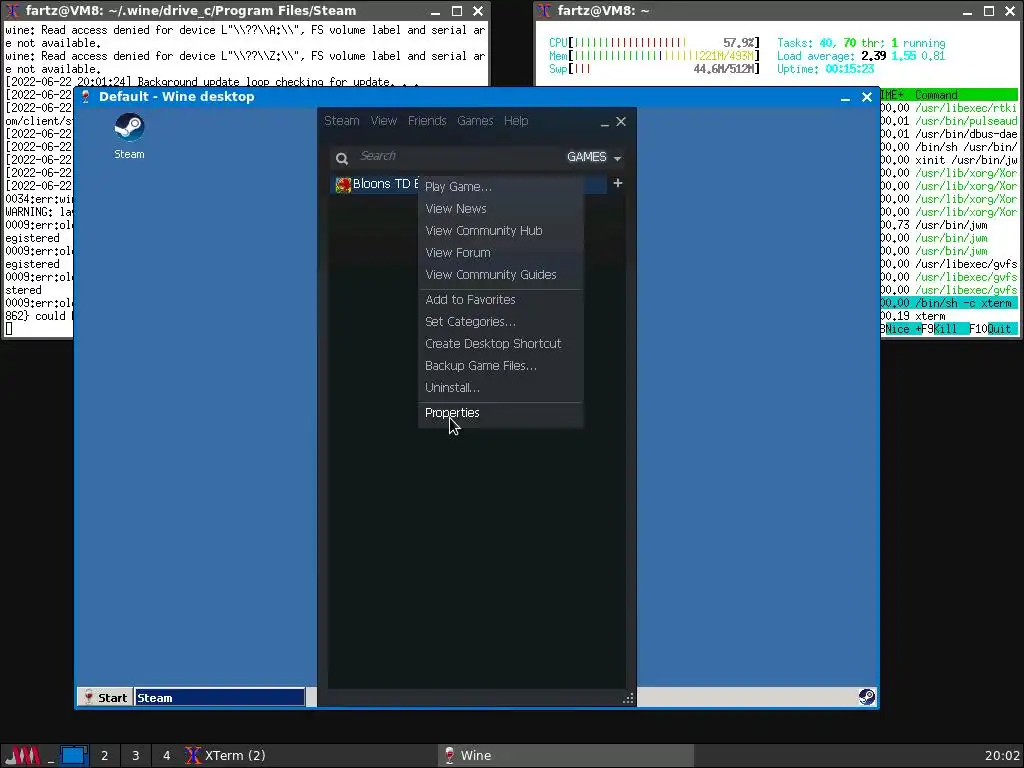Switch to virtual desktop 3
1024x768 pixels.
[136, 756]
